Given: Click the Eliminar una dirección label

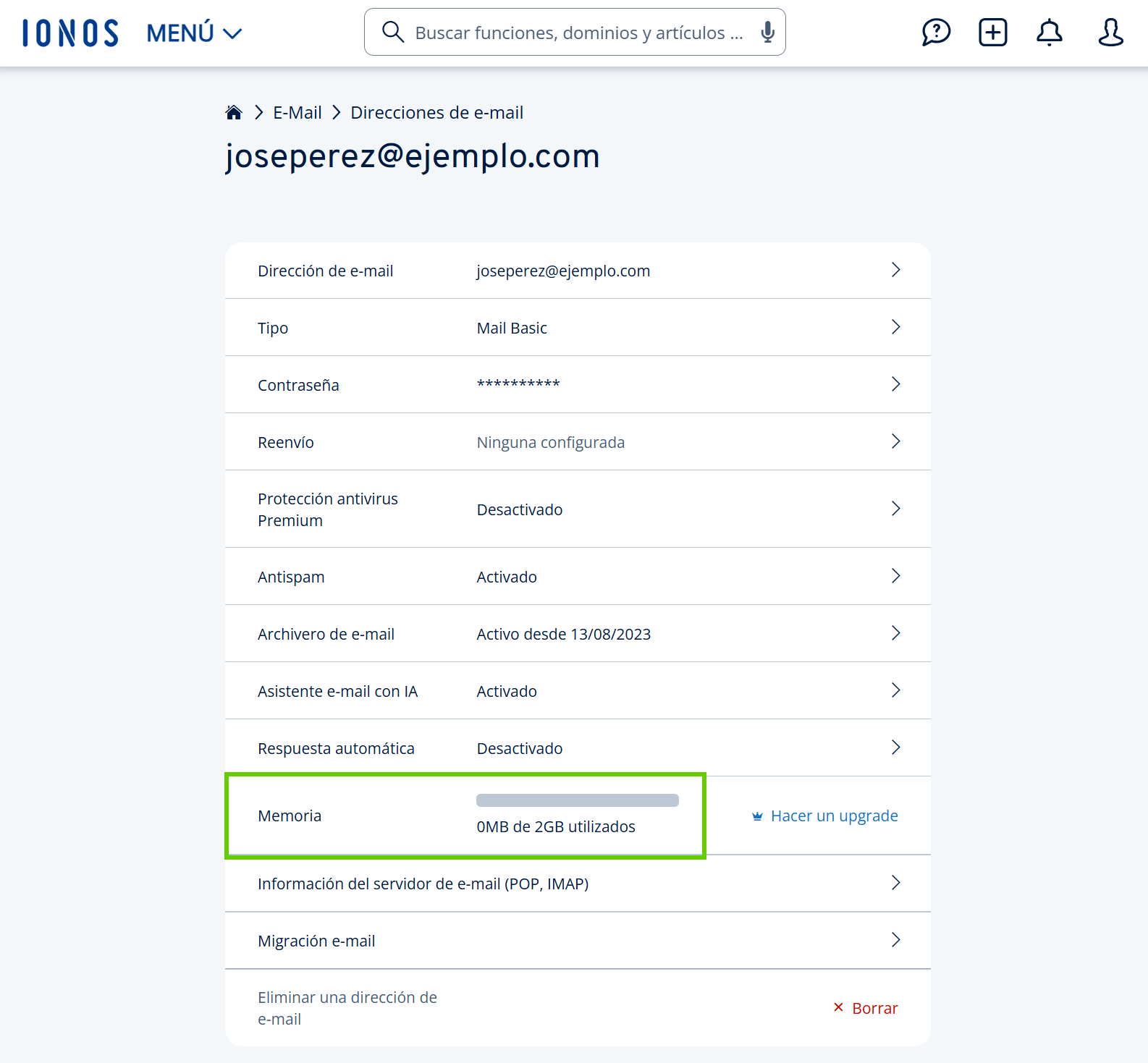Looking at the screenshot, I should [347, 1008].
